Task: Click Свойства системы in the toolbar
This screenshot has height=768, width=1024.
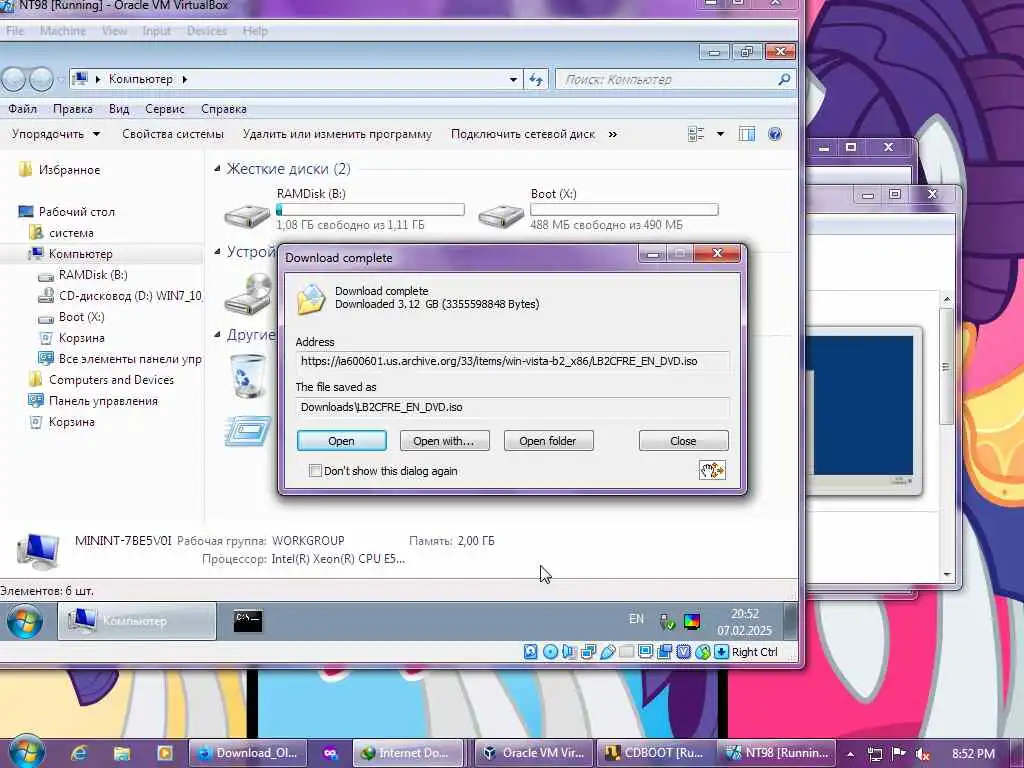Action: click(x=173, y=134)
